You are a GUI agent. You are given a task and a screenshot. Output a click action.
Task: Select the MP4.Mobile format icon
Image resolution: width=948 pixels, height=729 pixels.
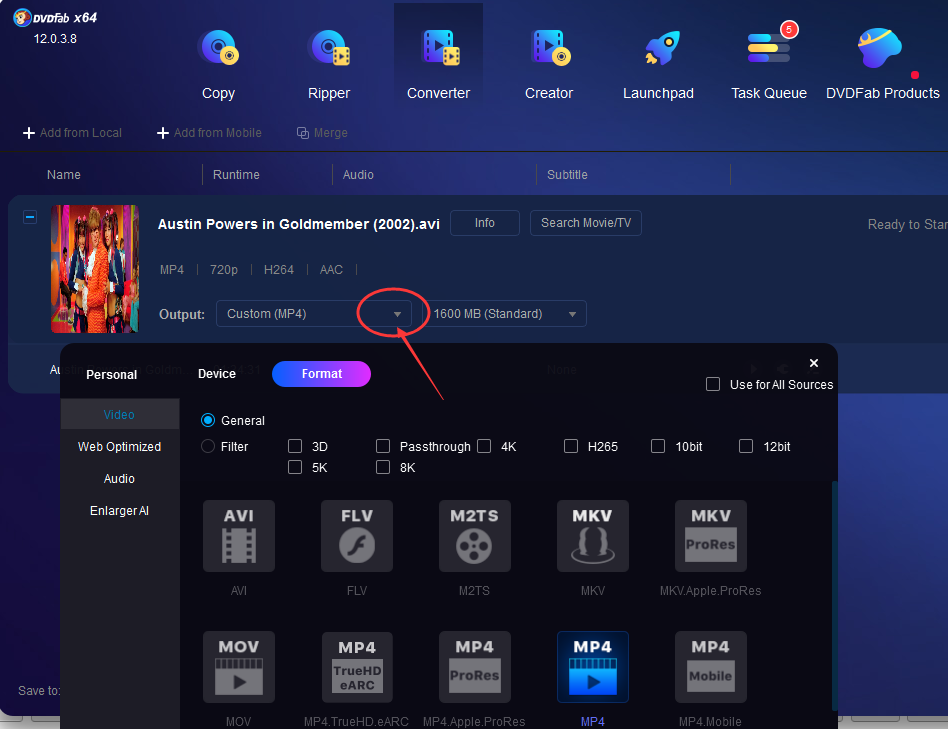(710, 667)
